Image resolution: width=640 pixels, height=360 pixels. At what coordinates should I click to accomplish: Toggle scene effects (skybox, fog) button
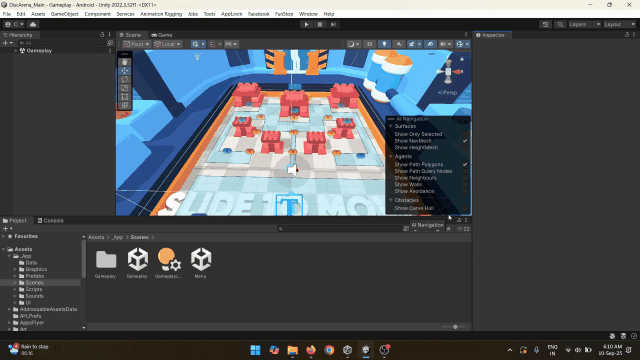[411, 44]
